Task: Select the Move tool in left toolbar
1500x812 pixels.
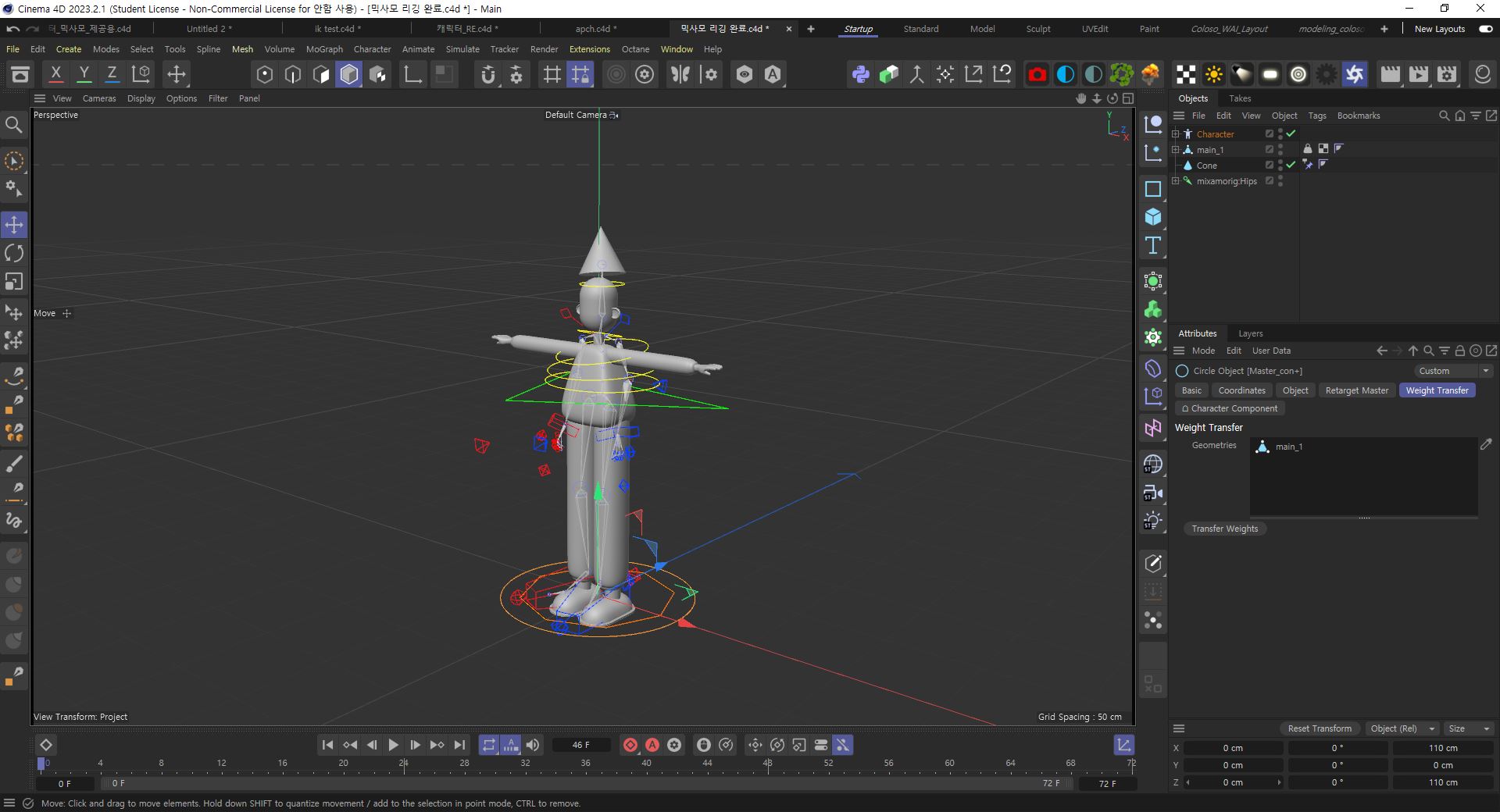Action: 14,225
